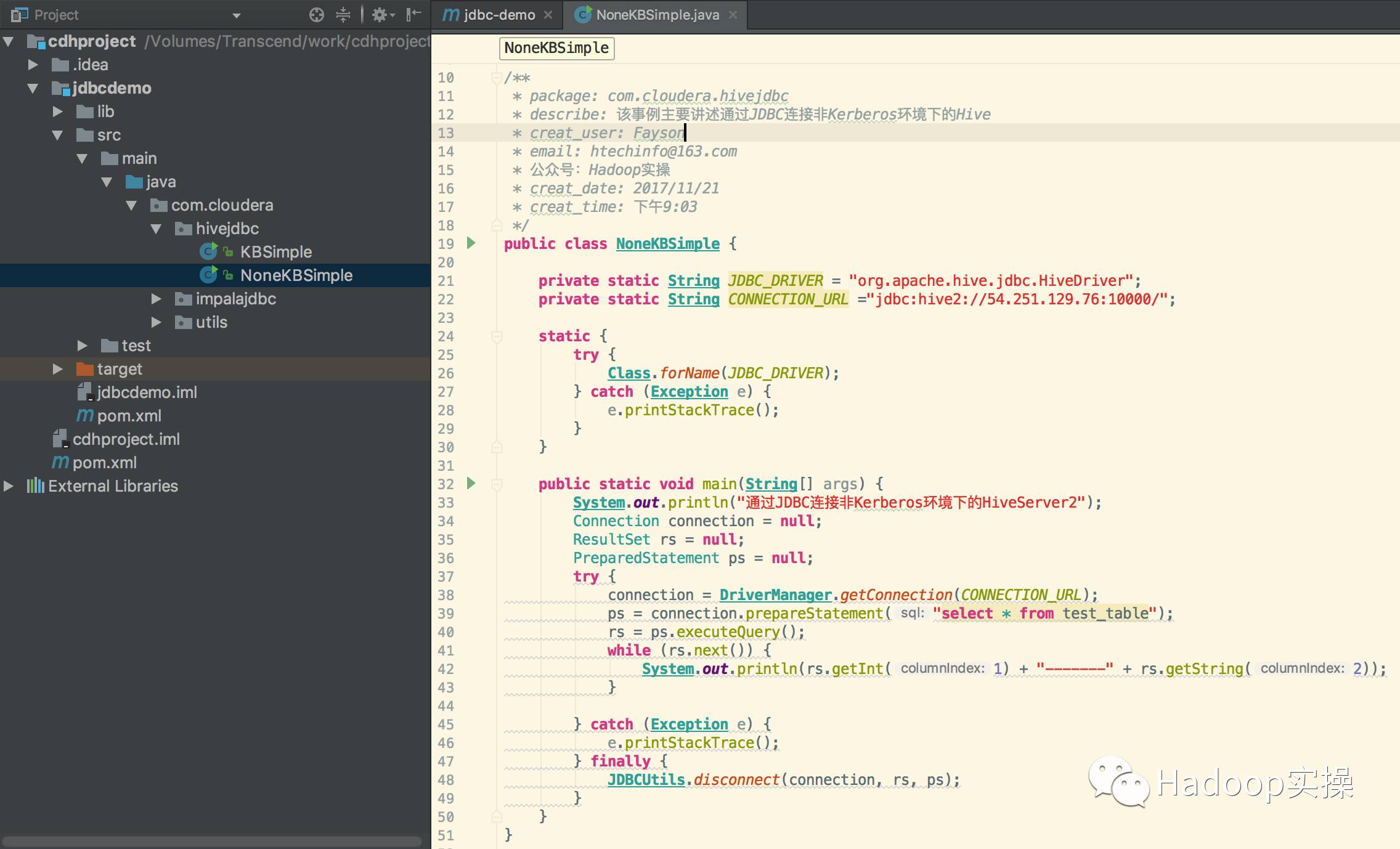Click the scroll-from-source target icon
The width and height of the screenshot is (1400, 849).
316,15
